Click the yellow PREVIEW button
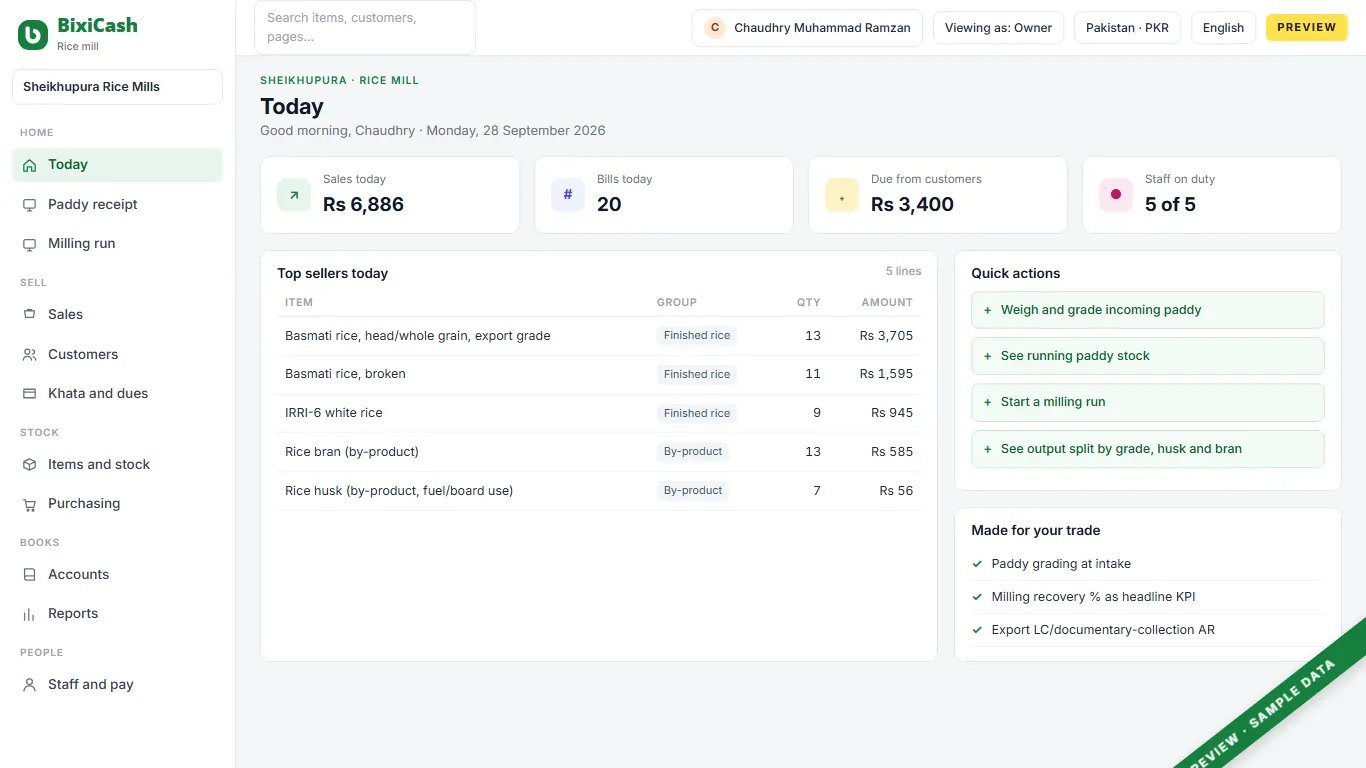Viewport: 1366px width, 768px height. point(1307,28)
